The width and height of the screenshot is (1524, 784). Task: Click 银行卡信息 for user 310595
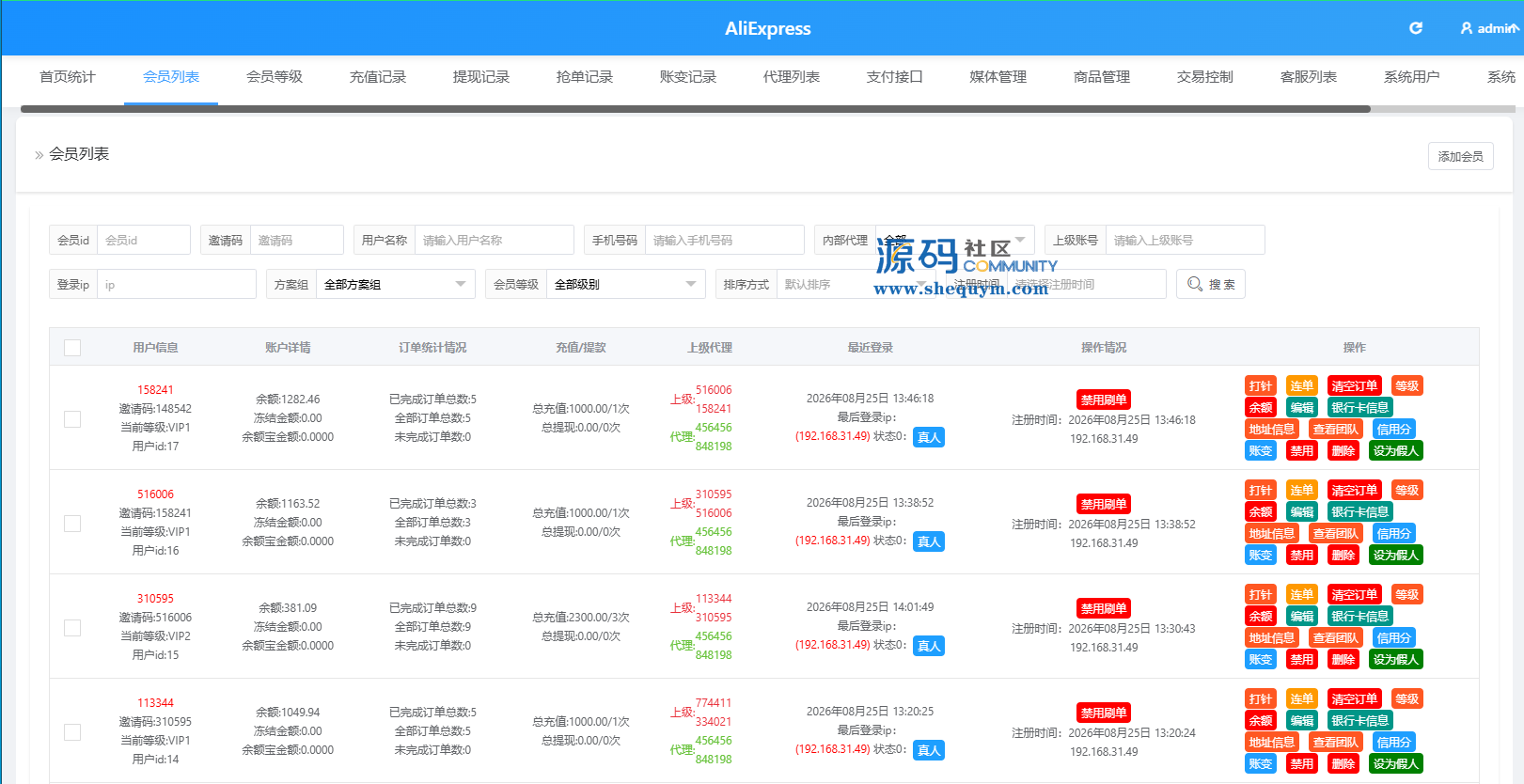coord(1359,617)
